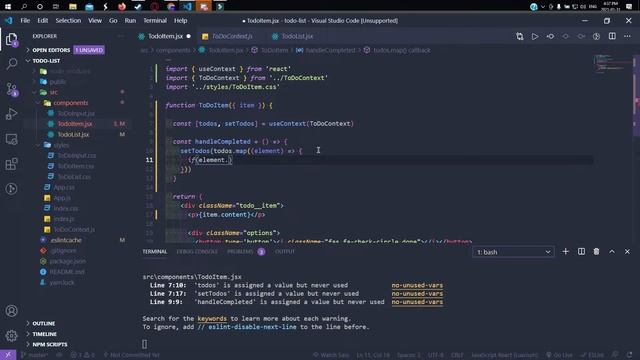Open the Selection menu
Viewport: 640px width, 360px height.
[68, 20]
